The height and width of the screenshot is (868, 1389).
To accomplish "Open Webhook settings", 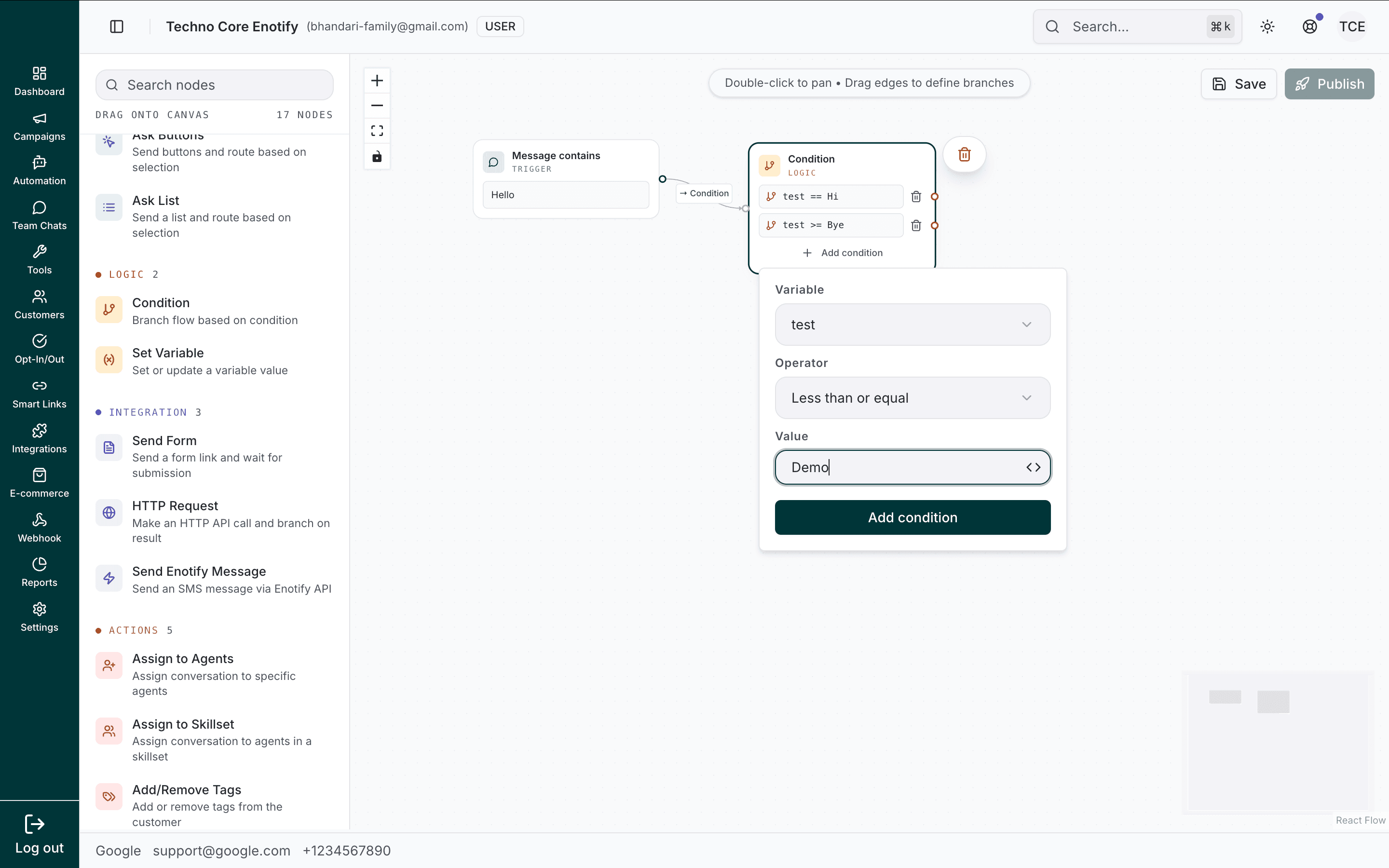I will tap(40, 528).
